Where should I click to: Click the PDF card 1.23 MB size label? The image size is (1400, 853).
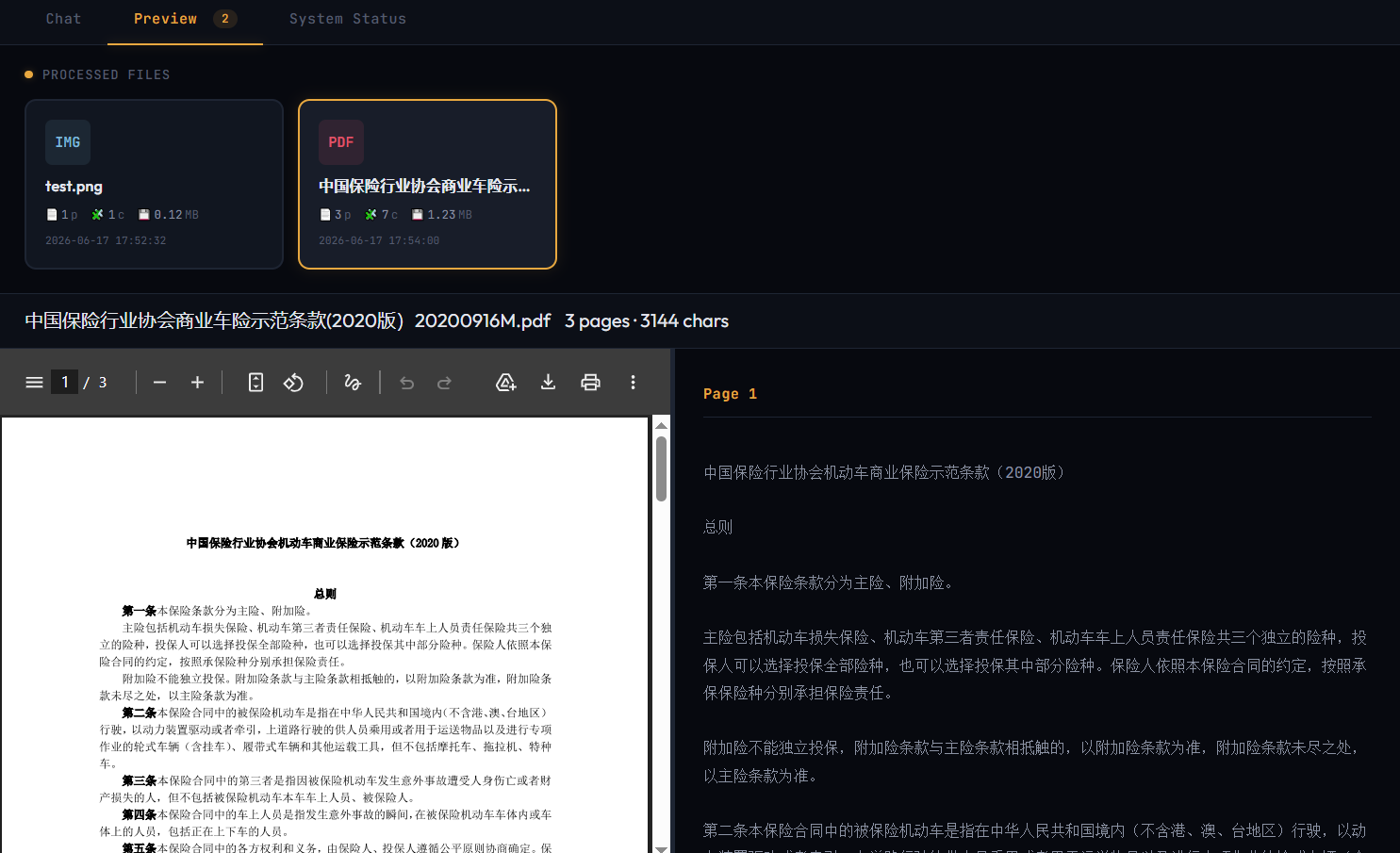coord(442,215)
